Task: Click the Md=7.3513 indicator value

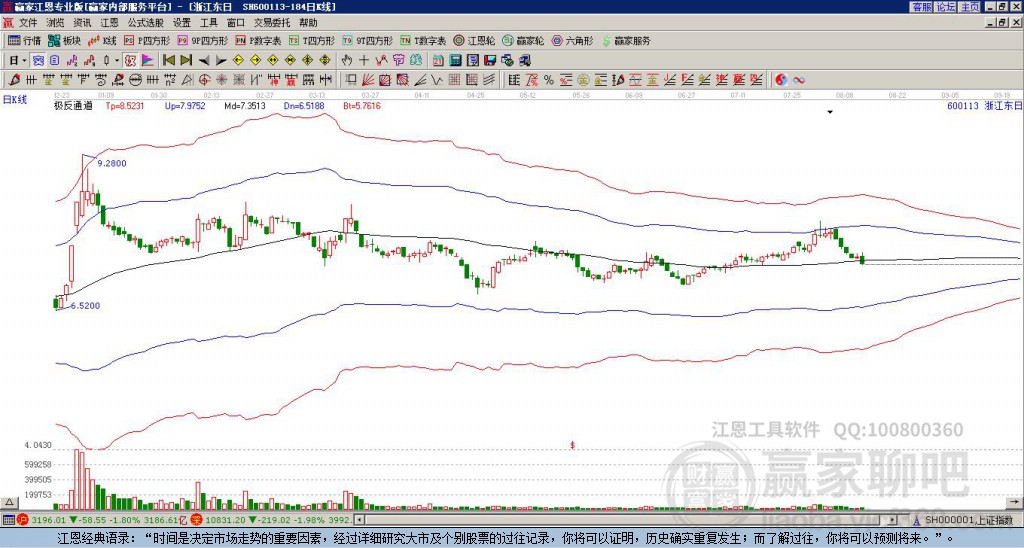Action: pos(245,105)
